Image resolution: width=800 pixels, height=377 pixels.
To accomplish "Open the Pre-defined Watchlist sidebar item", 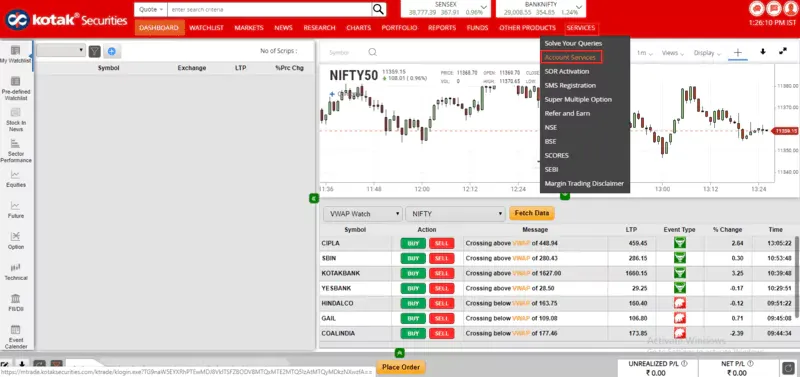I will tap(15, 88).
